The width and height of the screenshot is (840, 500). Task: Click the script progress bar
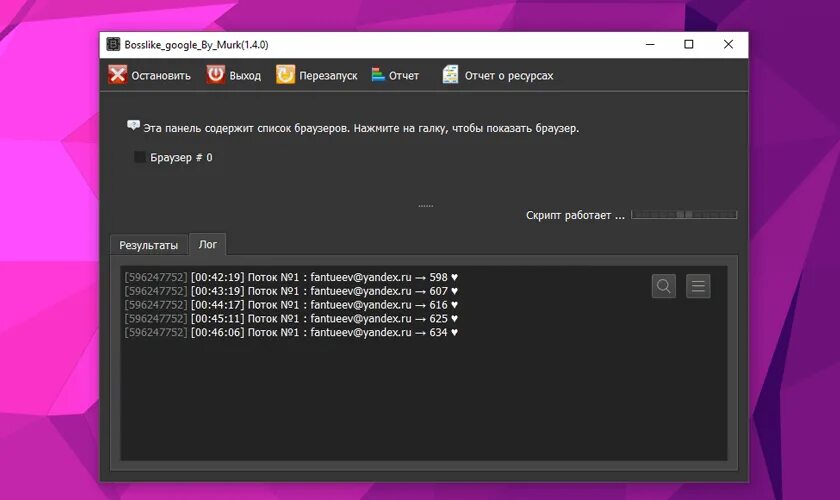[684, 214]
